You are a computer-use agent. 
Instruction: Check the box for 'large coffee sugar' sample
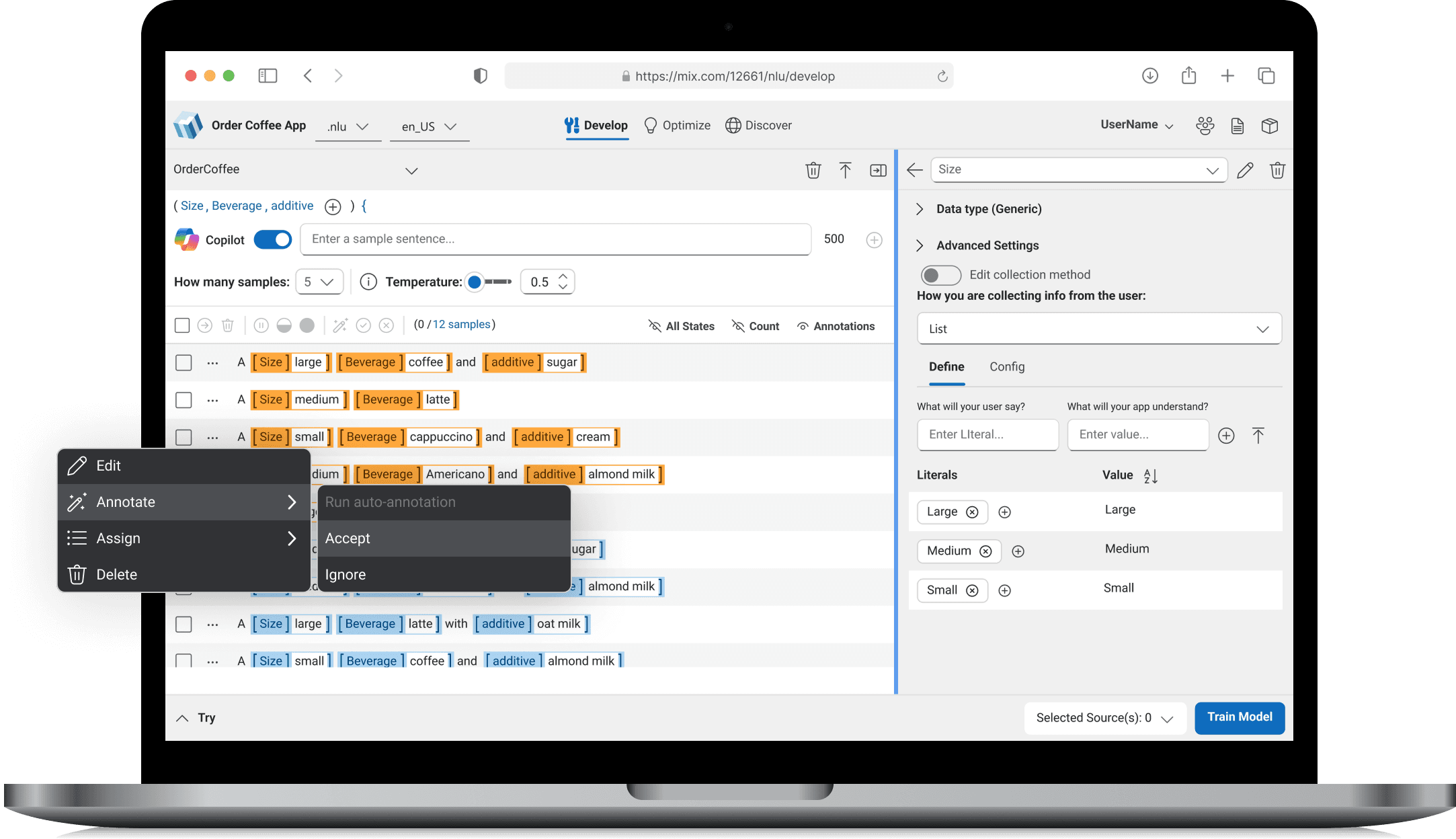tap(184, 363)
